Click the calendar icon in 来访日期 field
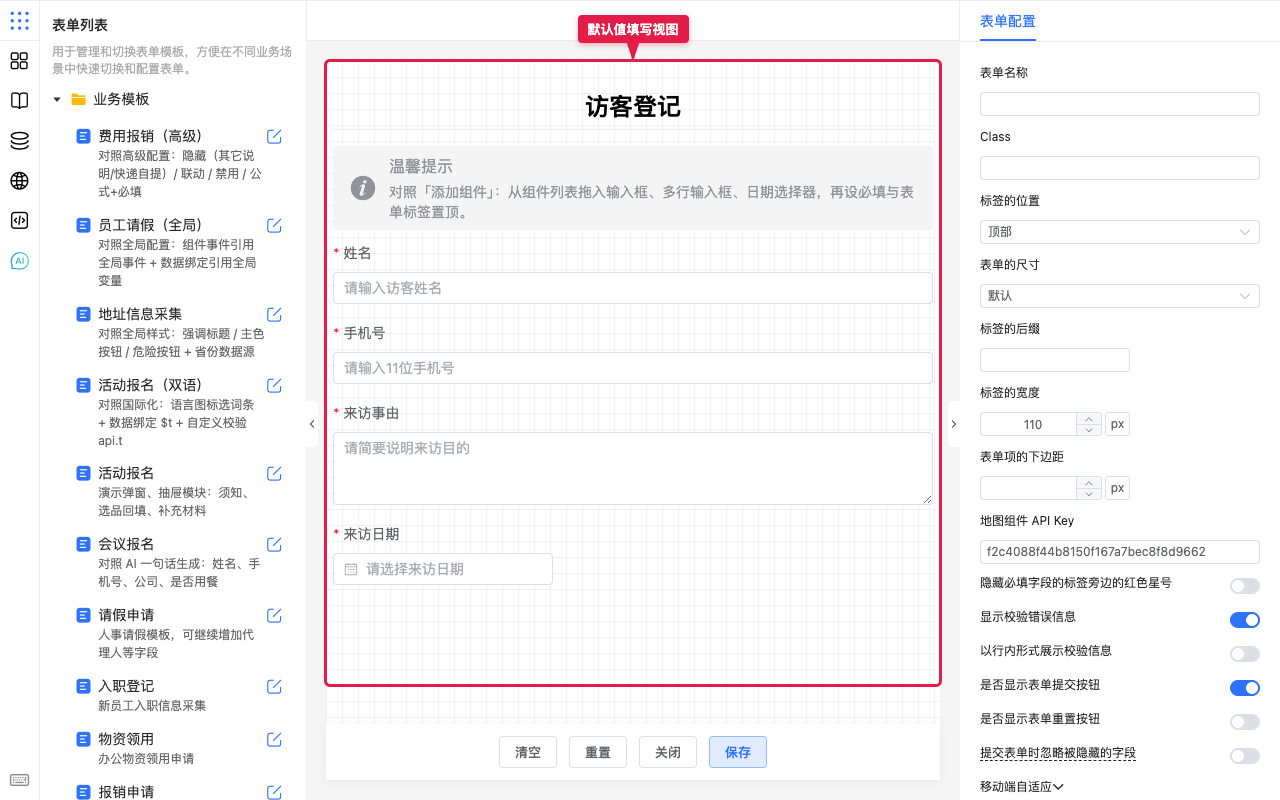 coord(351,569)
